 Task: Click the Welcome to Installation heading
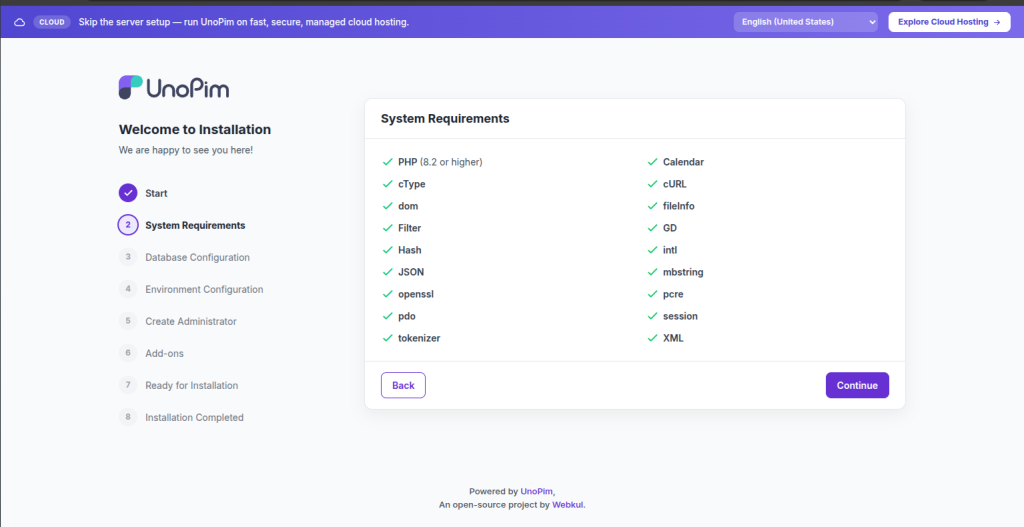[x=195, y=129]
